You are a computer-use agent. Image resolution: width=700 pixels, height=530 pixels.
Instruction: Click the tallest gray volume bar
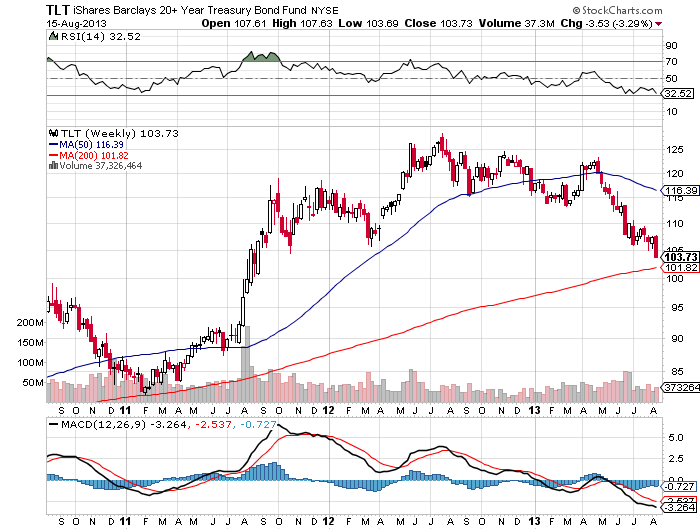(246, 364)
